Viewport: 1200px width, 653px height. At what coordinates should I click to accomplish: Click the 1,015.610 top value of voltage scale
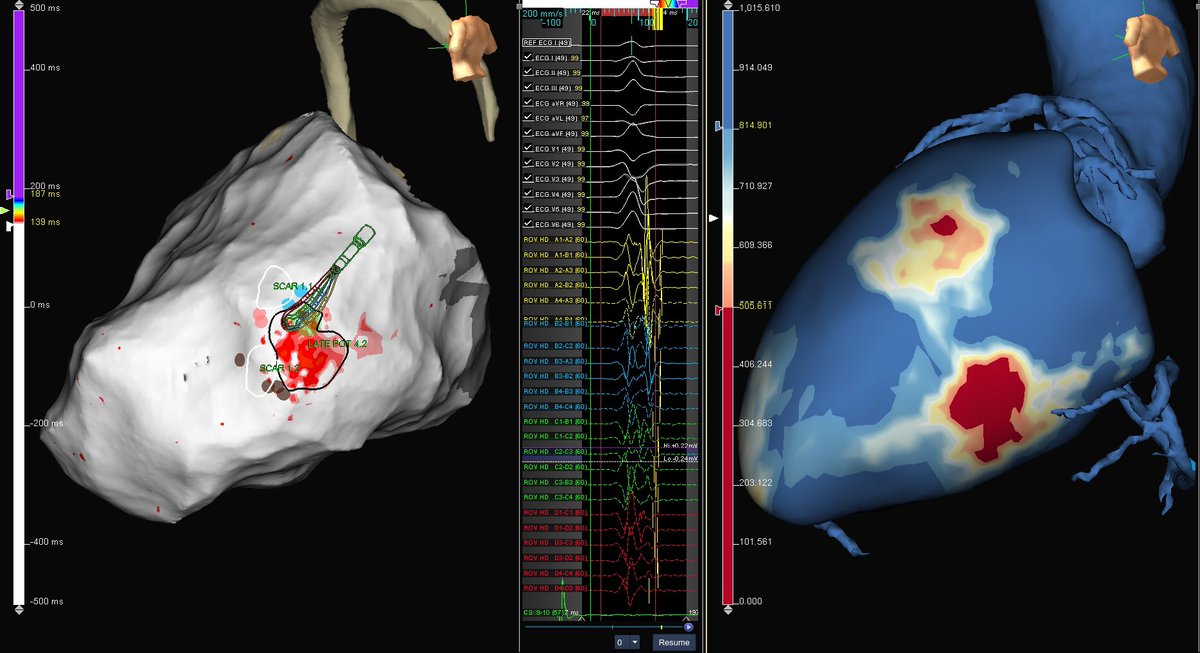pyautogui.click(x=760, y=8)
